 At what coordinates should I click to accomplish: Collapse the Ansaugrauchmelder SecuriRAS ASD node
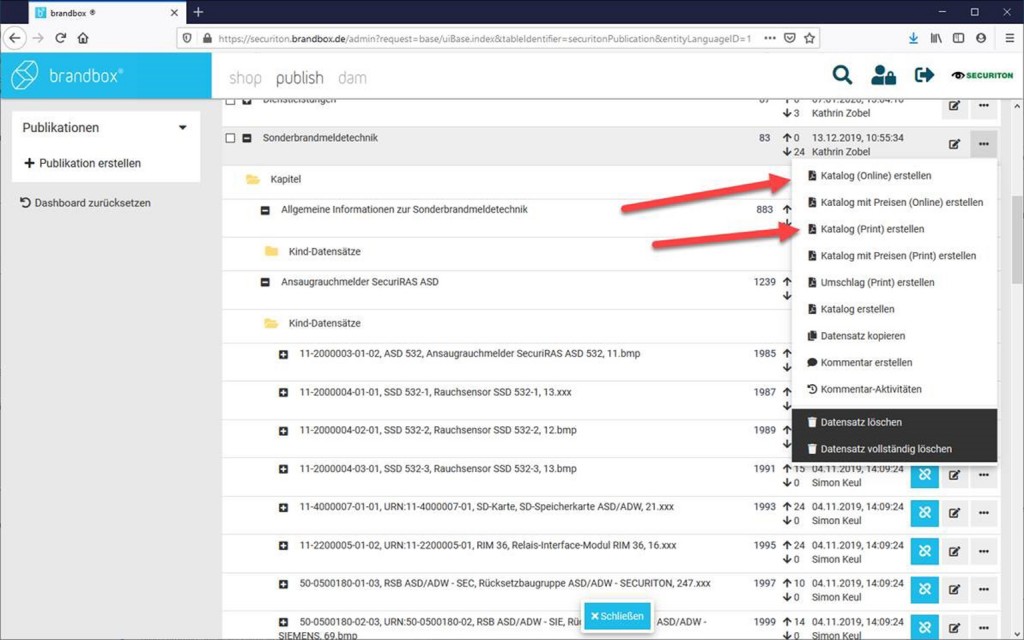coord(265,283)
